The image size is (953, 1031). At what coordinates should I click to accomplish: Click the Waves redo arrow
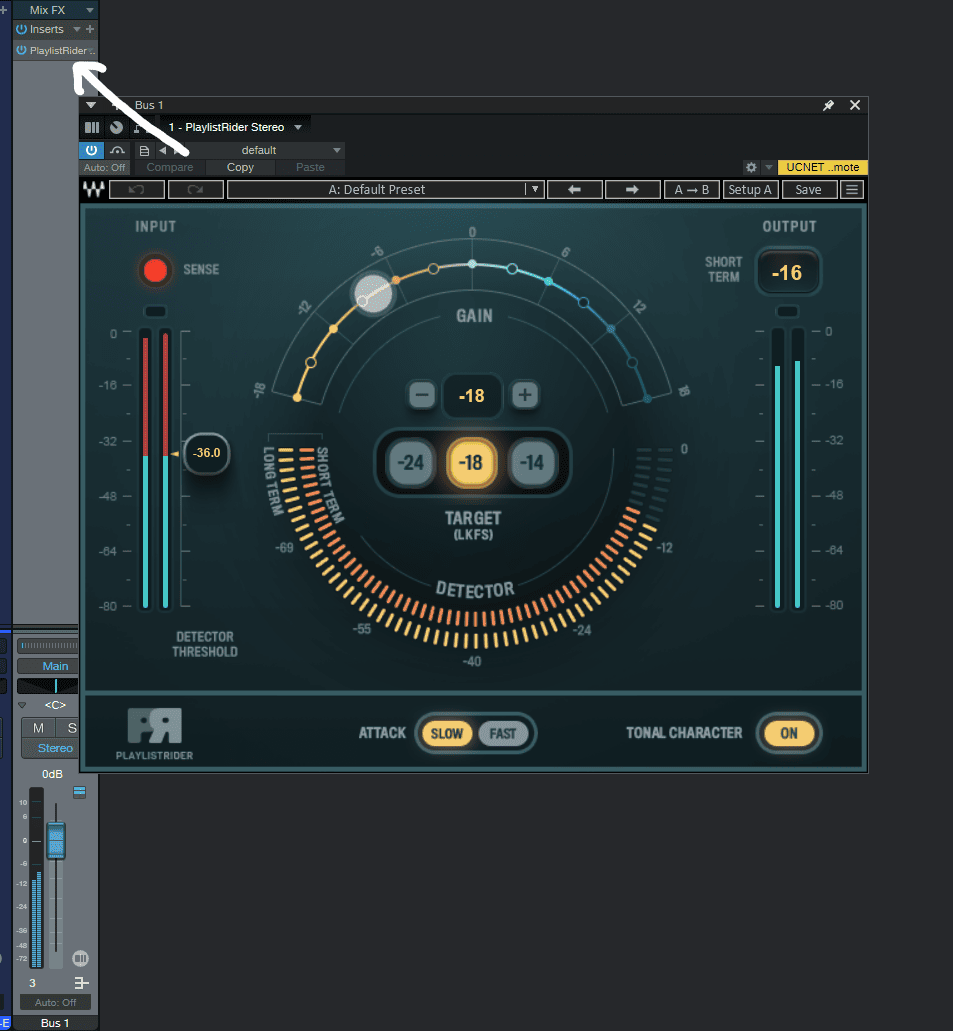click(196, 190)
